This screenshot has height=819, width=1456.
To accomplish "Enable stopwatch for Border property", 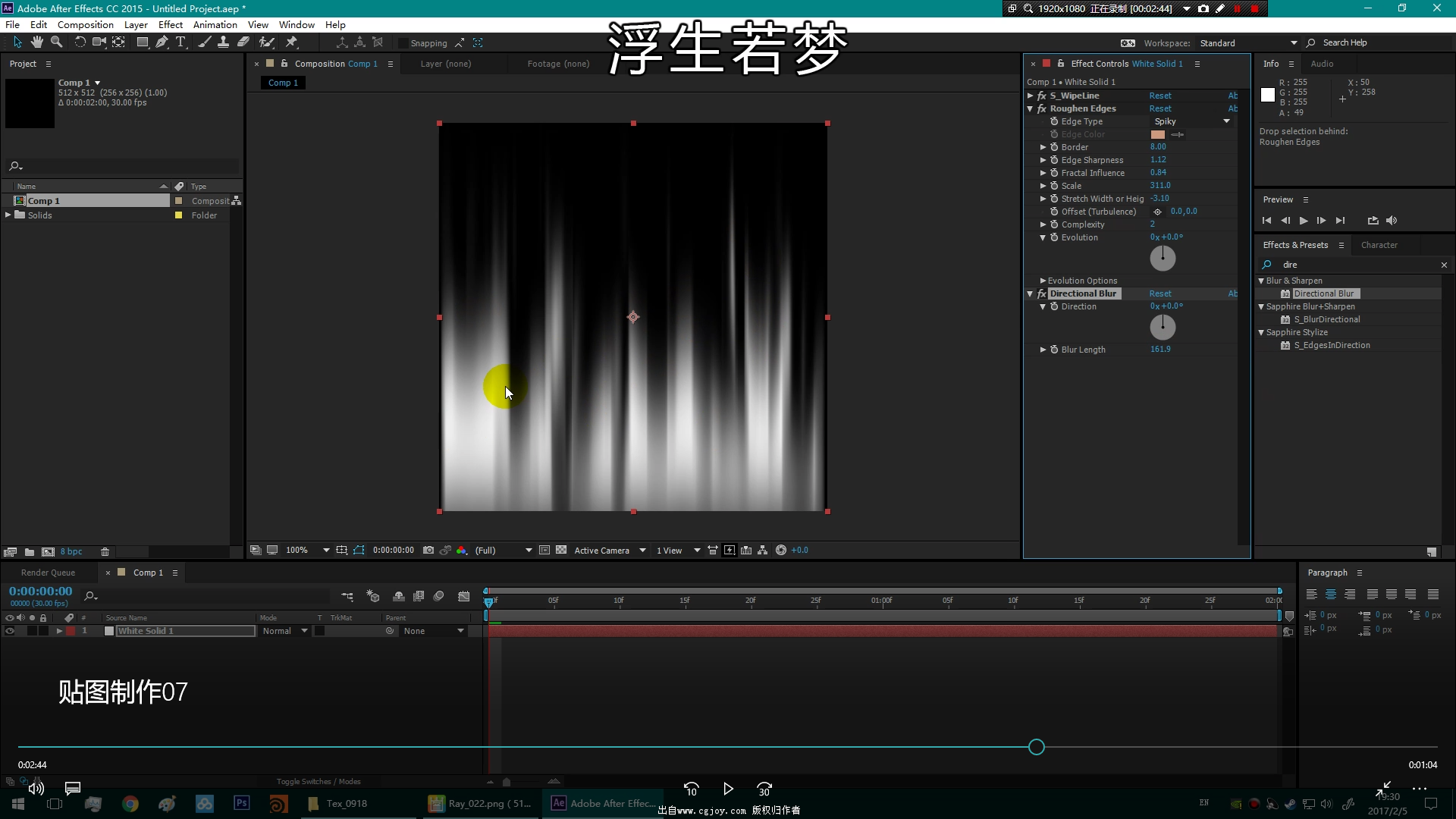I will point(1054,147).
